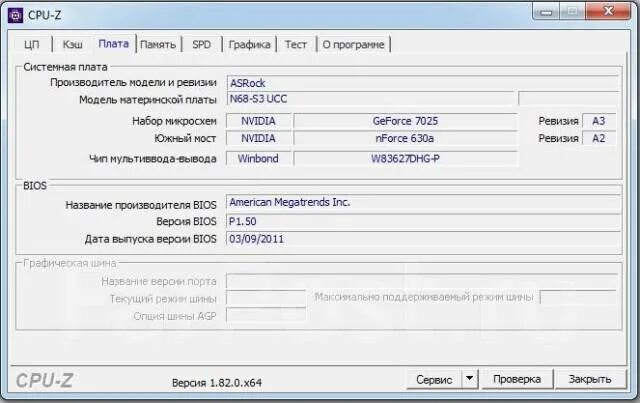This screenshot has width=640, height=403.
Task: Click the American Megatrends Inc. field
Action: click(423, 203)
